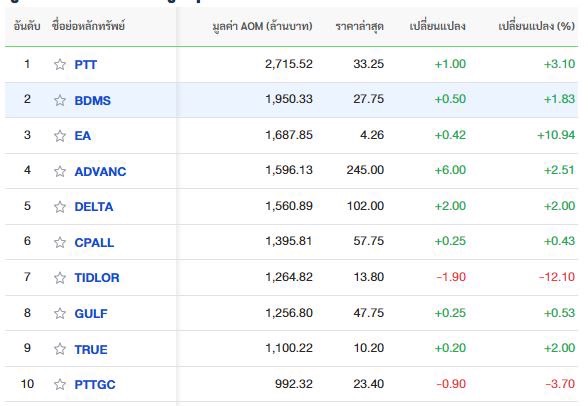Toggle the favorite star for PTT
This screenshot has height=406, width=588.
(x=60, y=64)
